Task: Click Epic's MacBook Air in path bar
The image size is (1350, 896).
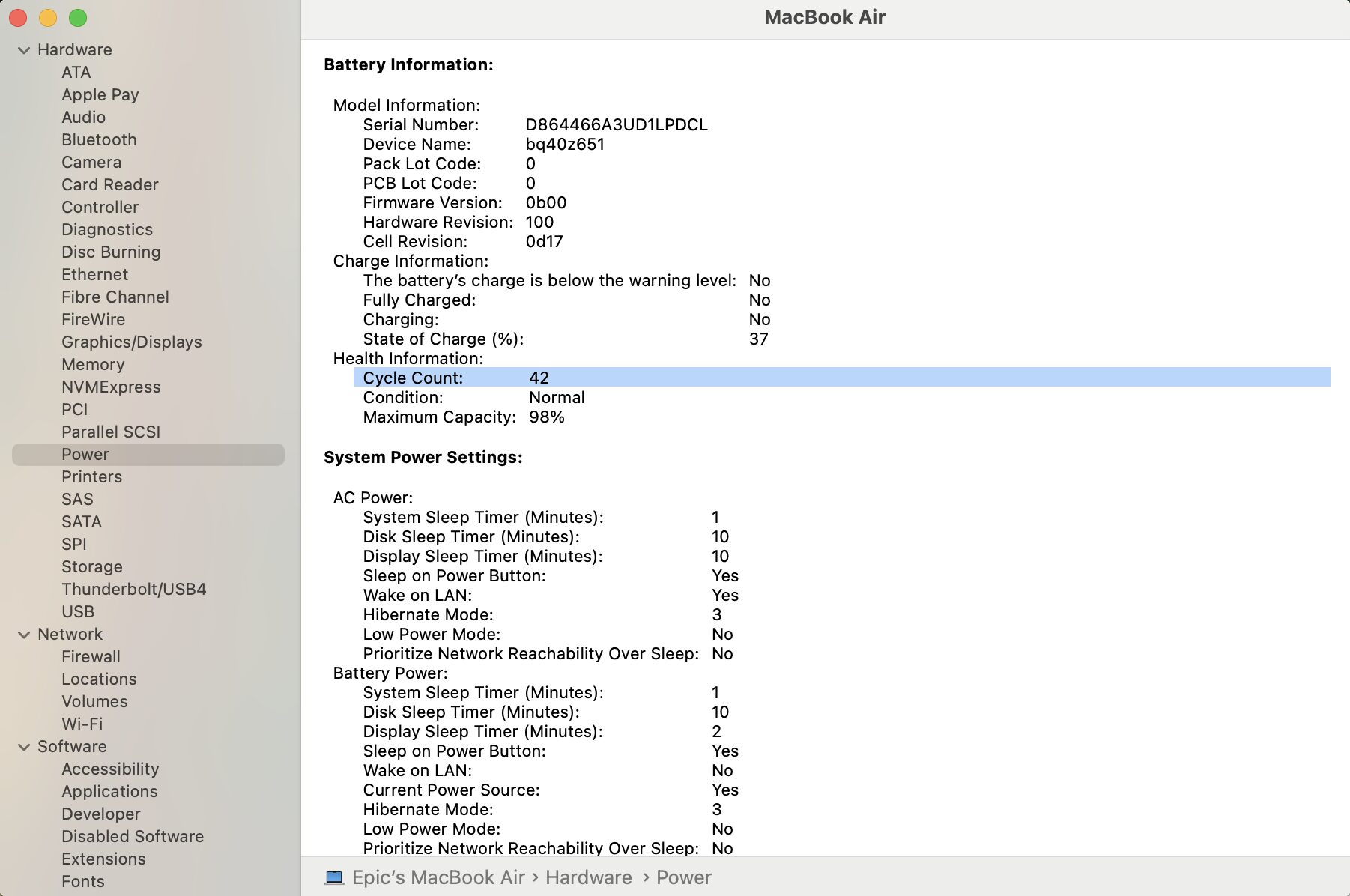Action: (x=438, y=877)
